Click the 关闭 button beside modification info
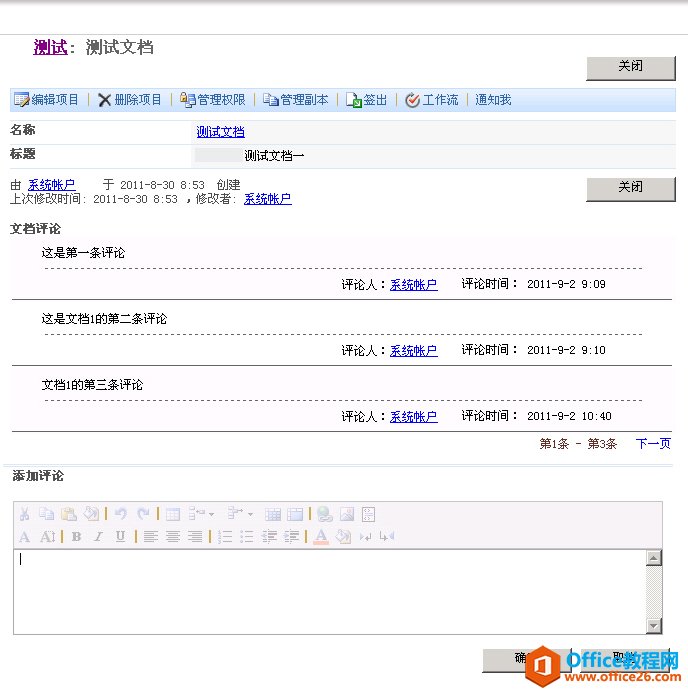Screen dimensions: 688x694 click(630, 189)
